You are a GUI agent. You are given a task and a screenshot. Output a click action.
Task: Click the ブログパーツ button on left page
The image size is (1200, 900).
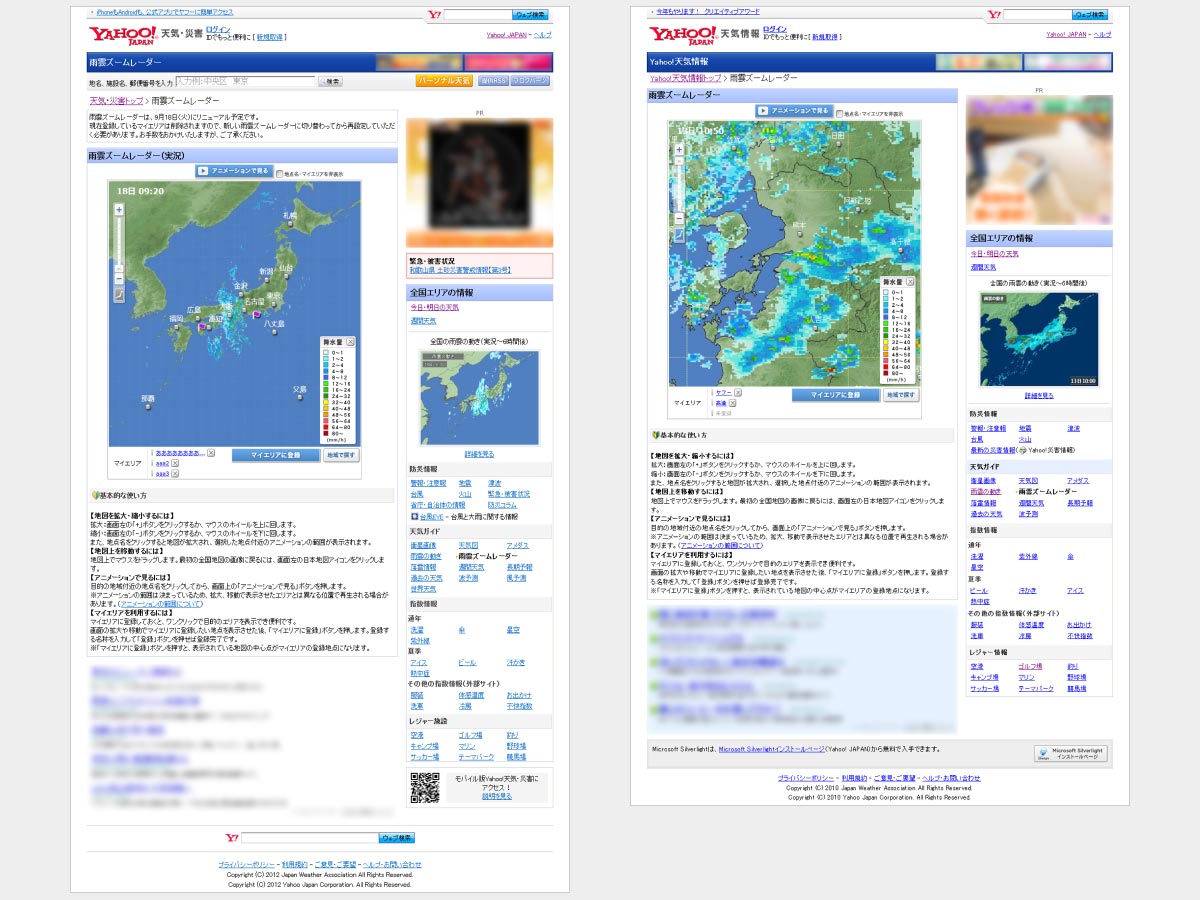tap(530, 81)
